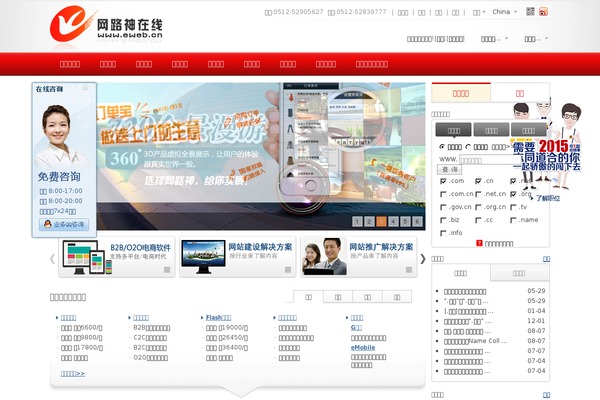Open the B2B/O2O电商软件 card title
Viewport: 600px width, 400px height.
(x=140, y=248)
